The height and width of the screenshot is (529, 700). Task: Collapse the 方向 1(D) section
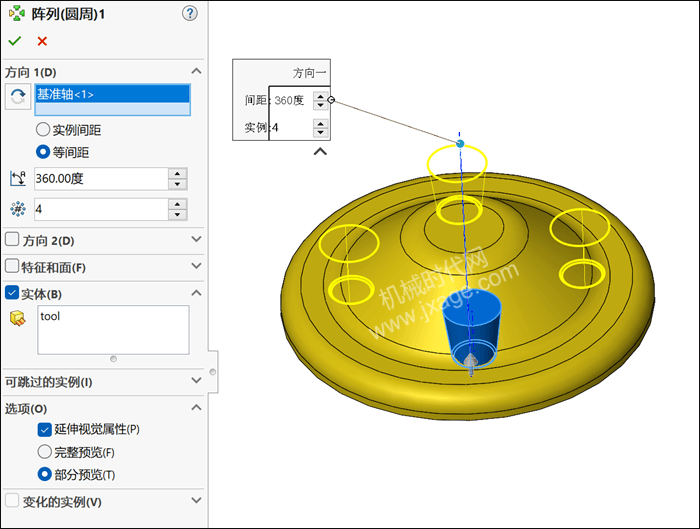pyautogui.click(x=196, y=71)
